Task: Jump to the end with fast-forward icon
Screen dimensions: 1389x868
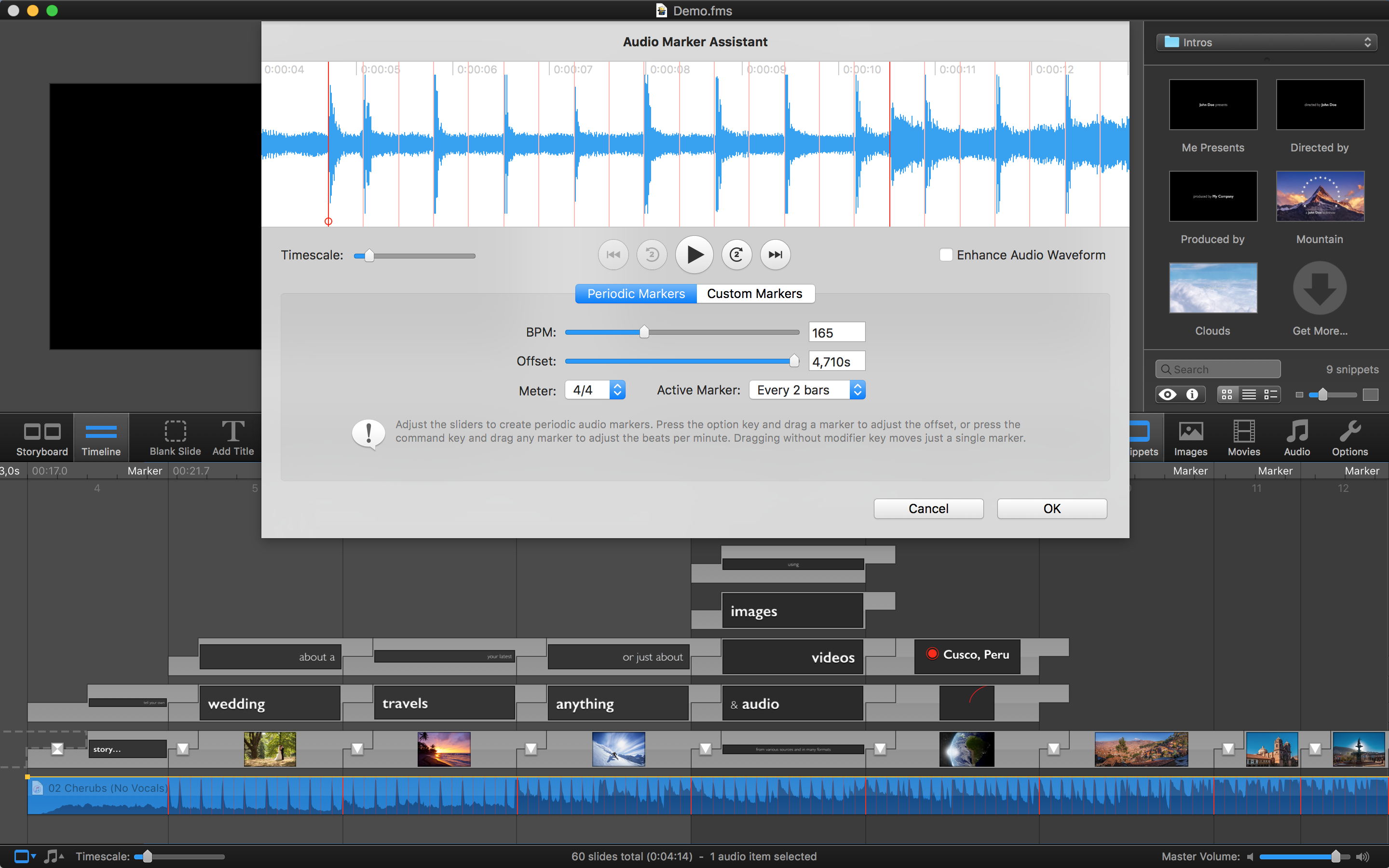Action: click(x=775, y=255)
